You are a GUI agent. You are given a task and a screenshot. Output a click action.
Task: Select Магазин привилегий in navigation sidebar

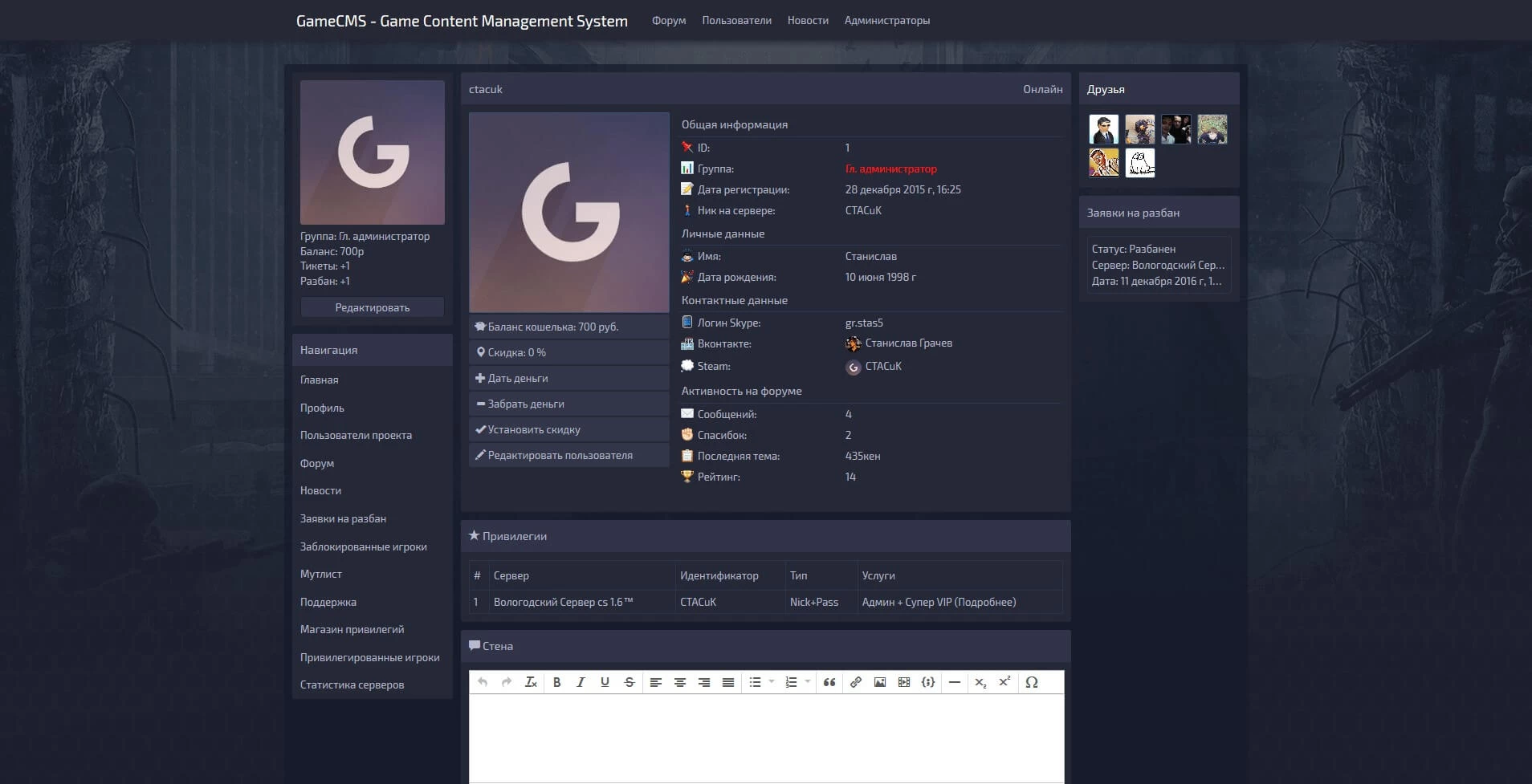pos(352,630)
